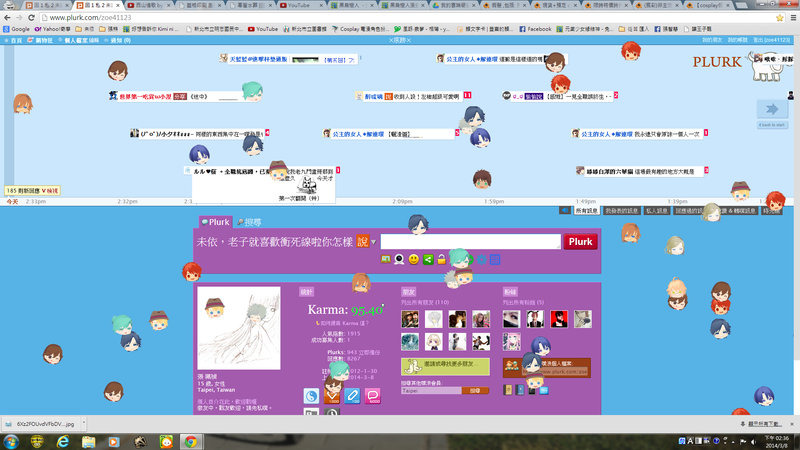Click the blue gear settings icon
This screenshot has width=800, height=450.
click(481, 259)
